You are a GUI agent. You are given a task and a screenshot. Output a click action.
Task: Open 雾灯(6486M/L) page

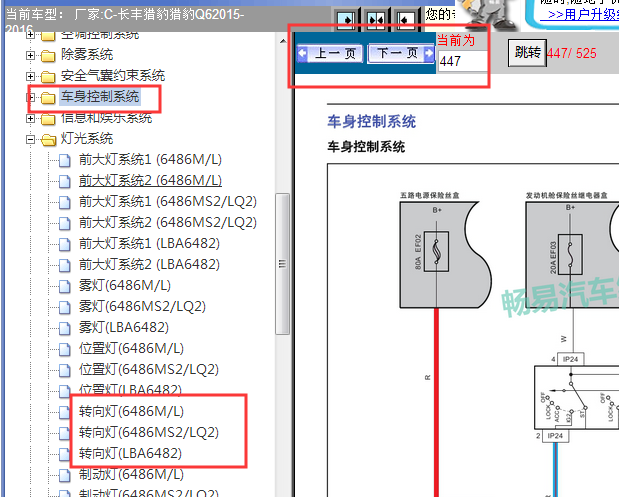(x=125, y=285)
